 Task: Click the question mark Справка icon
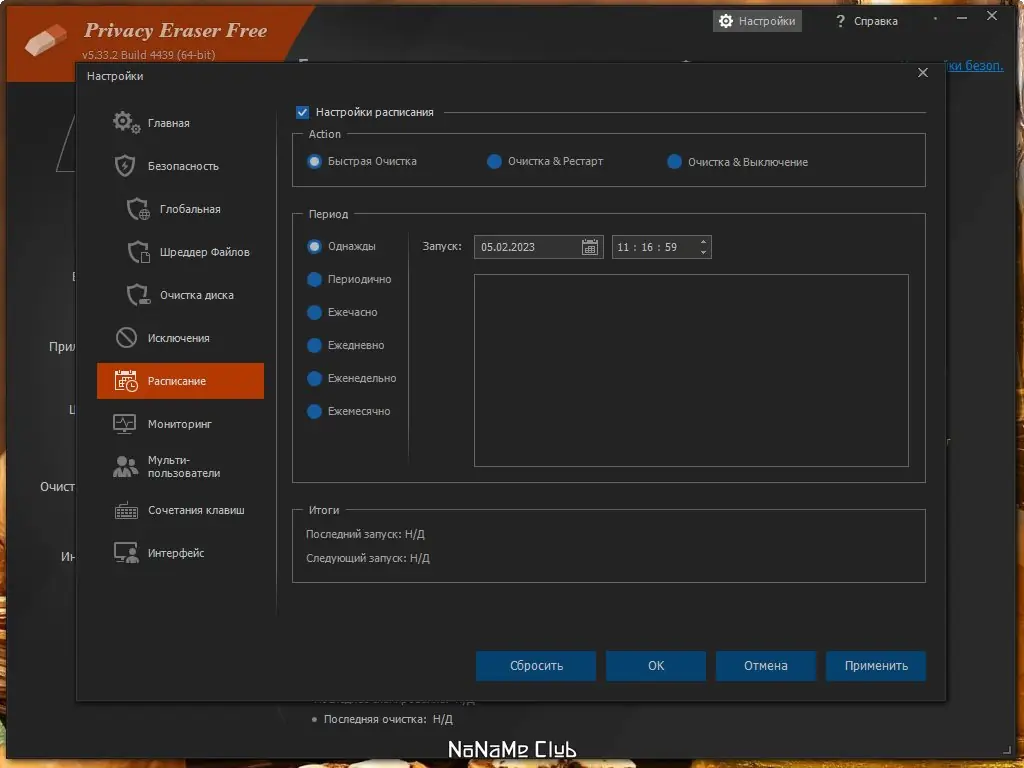click(840, 22)
